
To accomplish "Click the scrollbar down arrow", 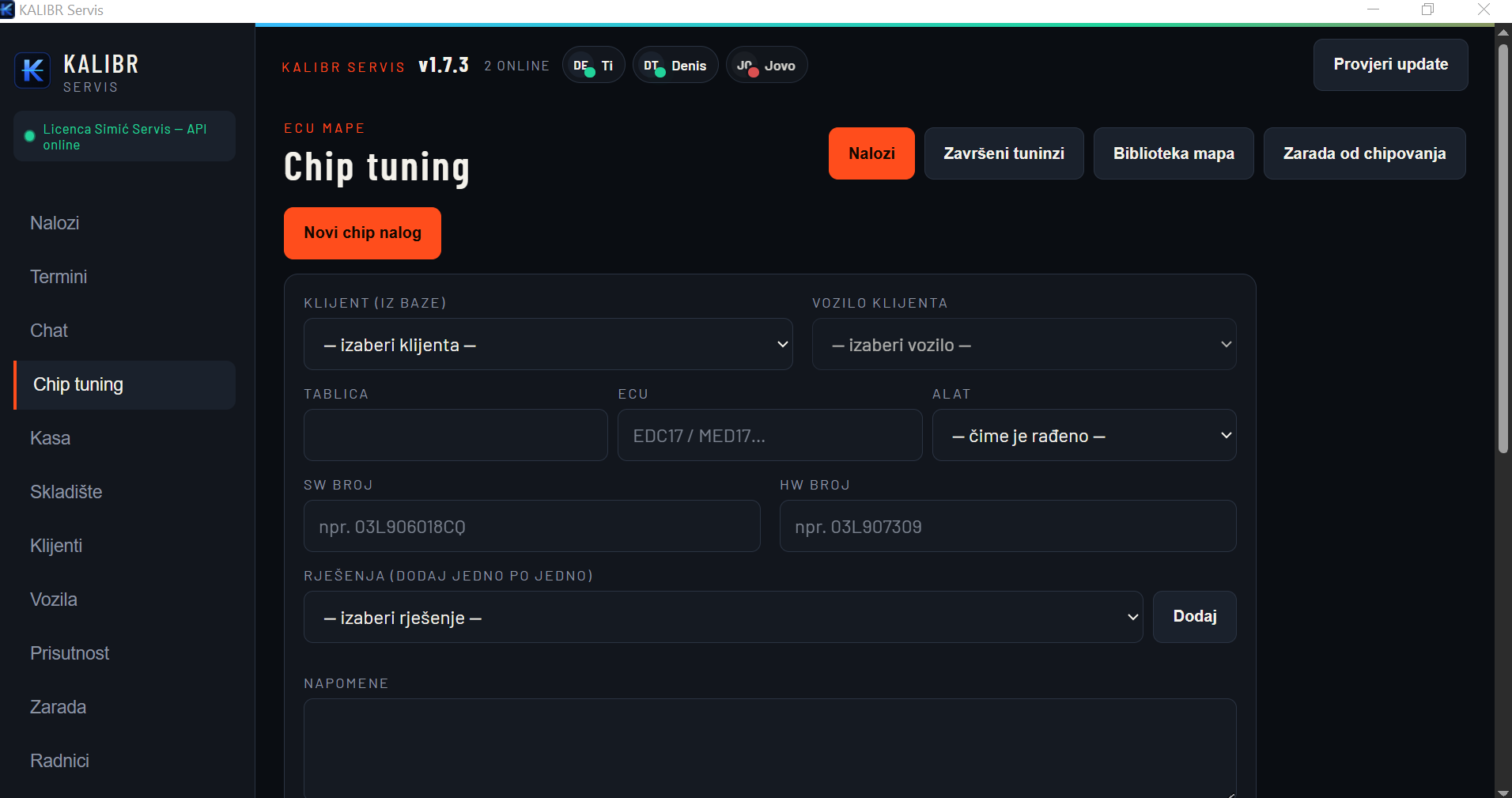I will 1503,792.
